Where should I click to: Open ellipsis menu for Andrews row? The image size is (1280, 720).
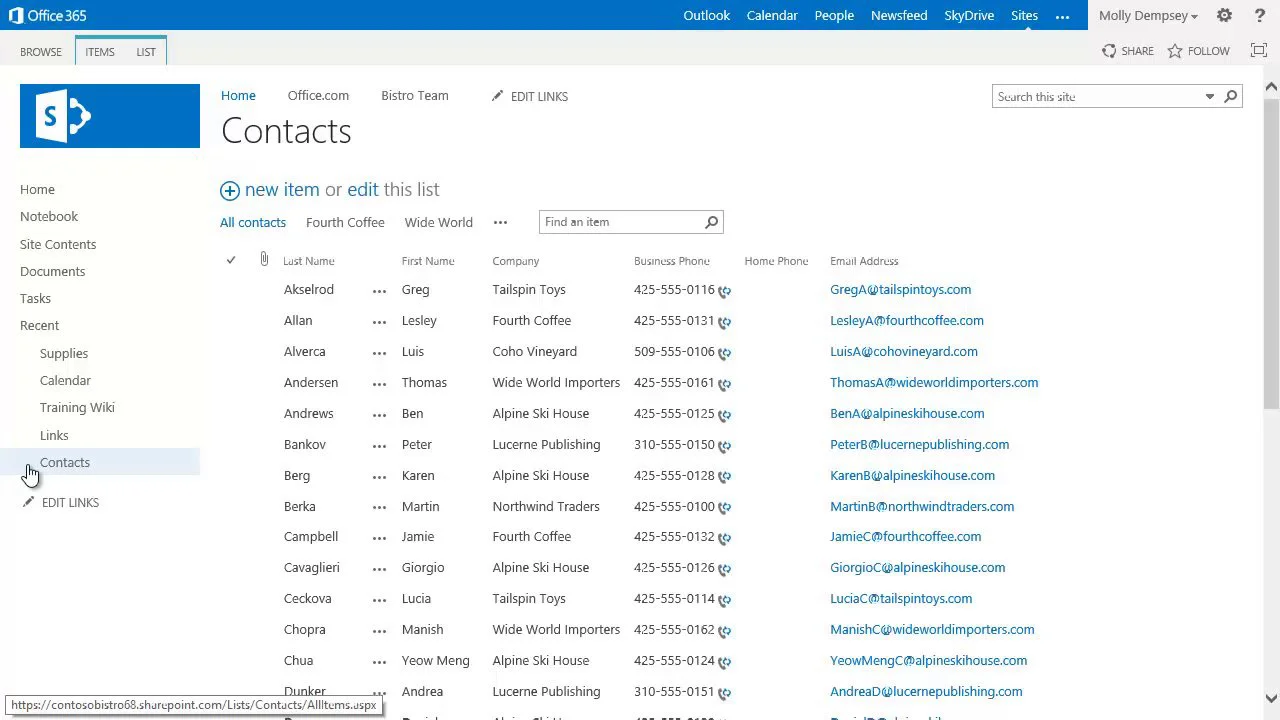coord(379,415)
